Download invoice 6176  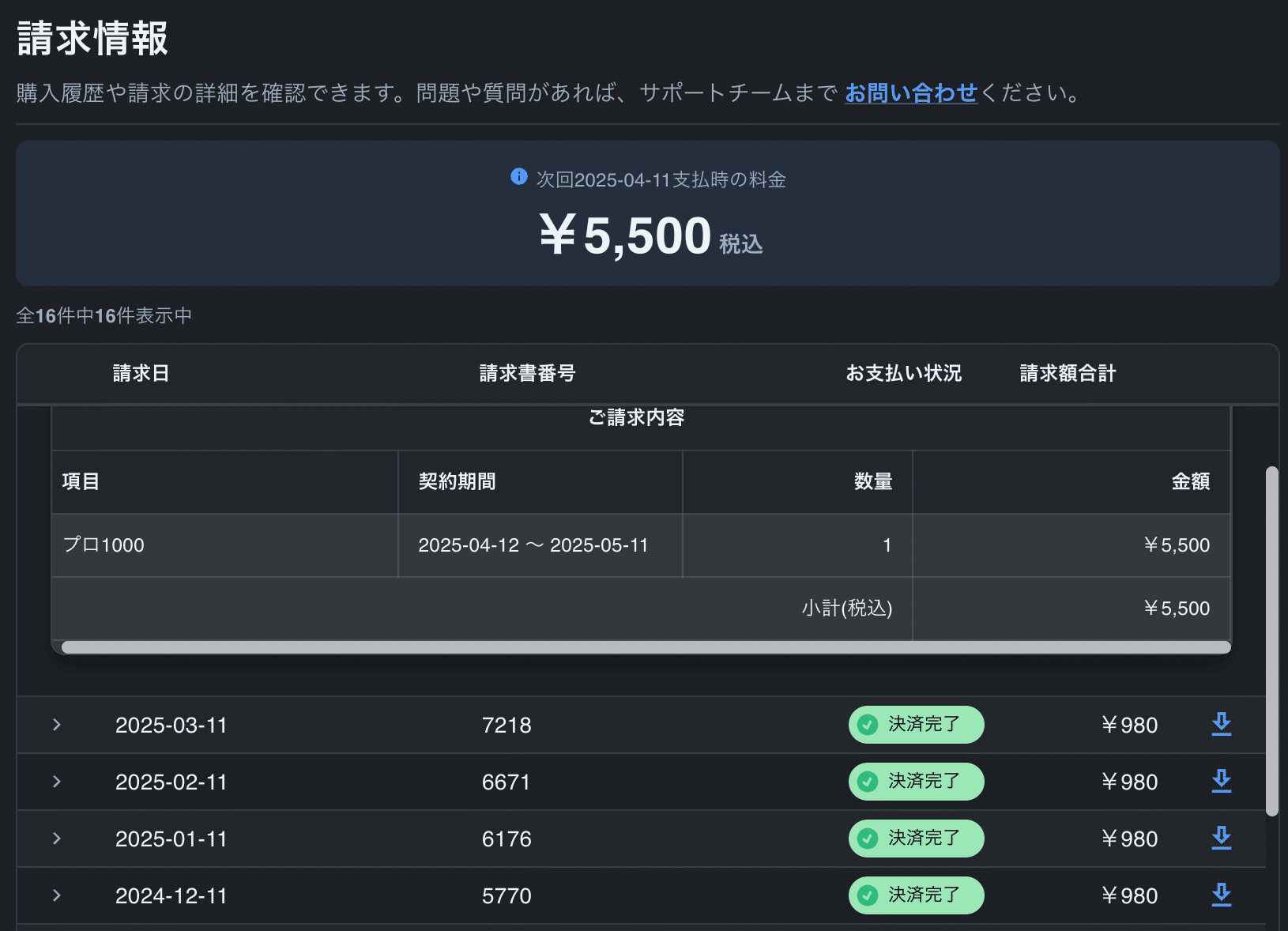tap(1221, 838)
